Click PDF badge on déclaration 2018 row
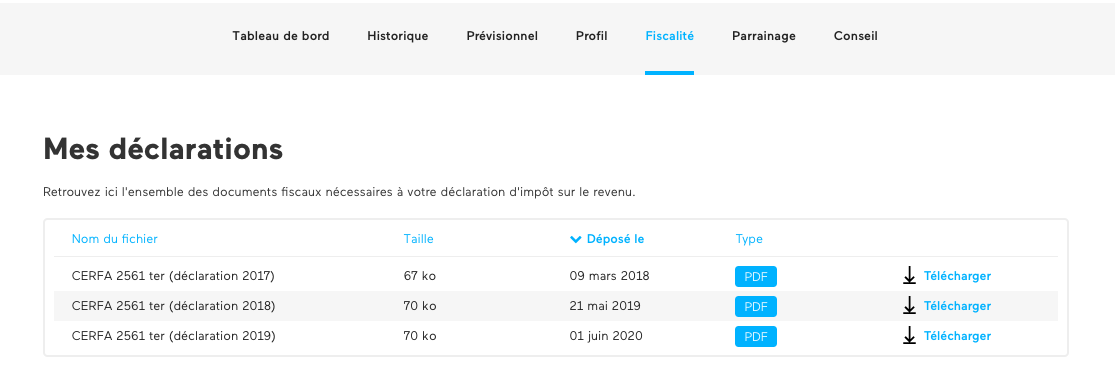1115x388 pixels. [756, 306]
